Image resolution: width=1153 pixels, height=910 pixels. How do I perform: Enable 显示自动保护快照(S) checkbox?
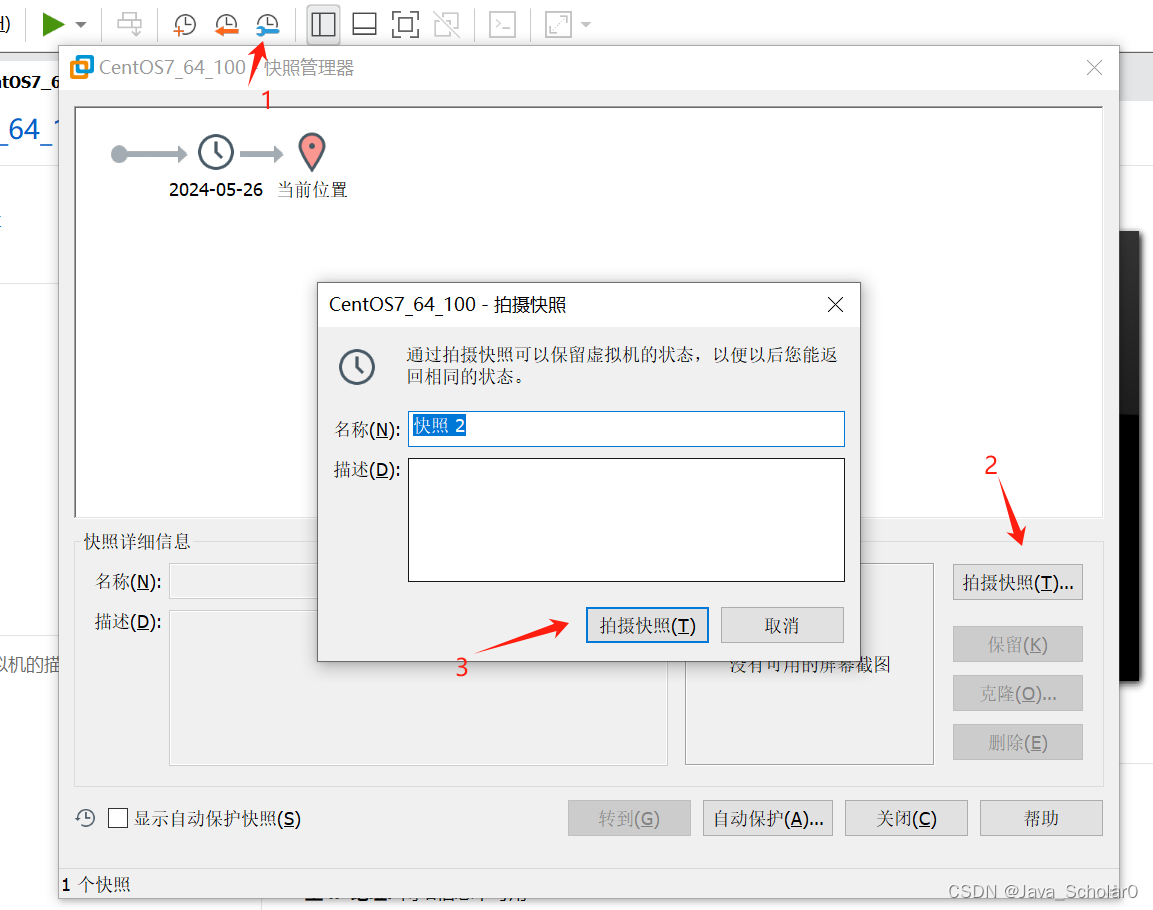coord(118,818)
